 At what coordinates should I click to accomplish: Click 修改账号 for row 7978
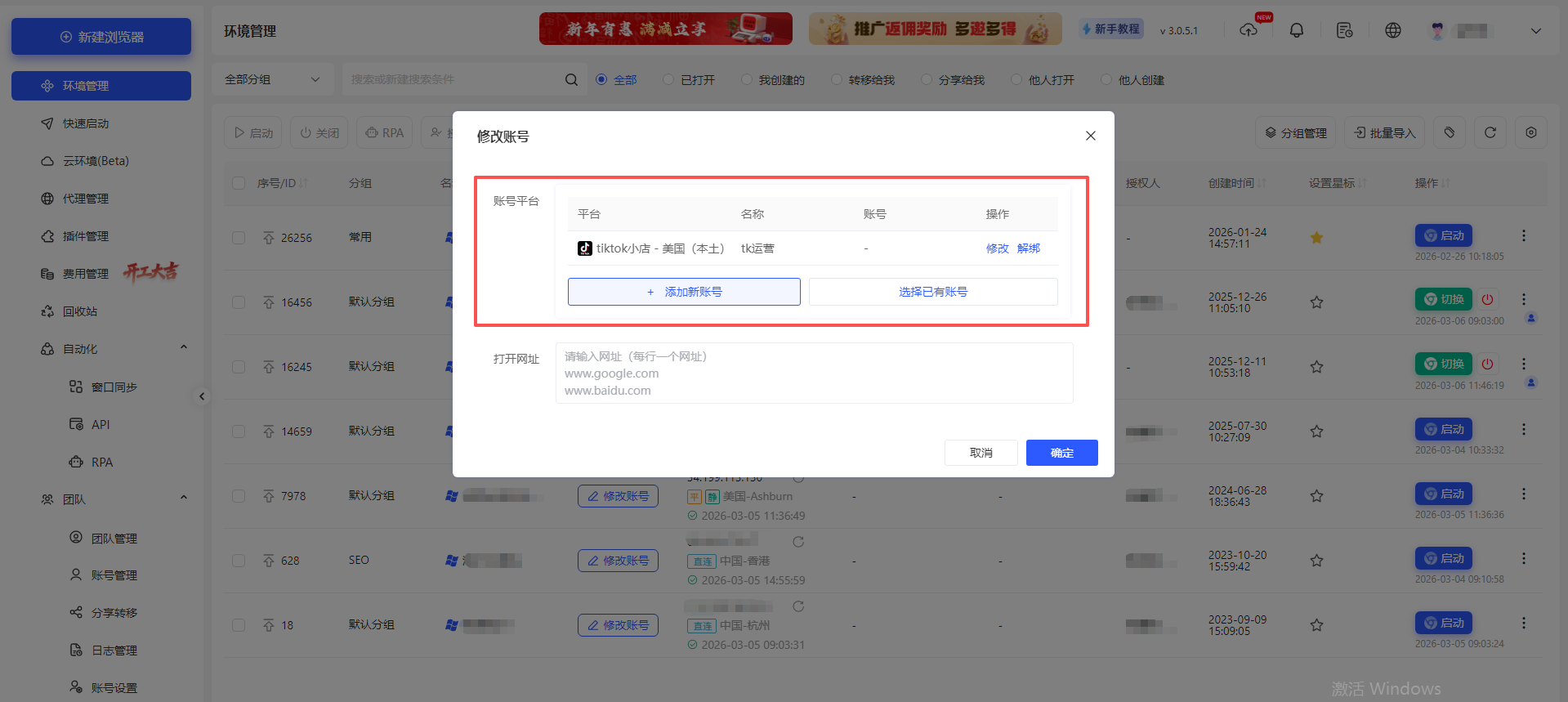pyautogui.click(x=618, y=496)
